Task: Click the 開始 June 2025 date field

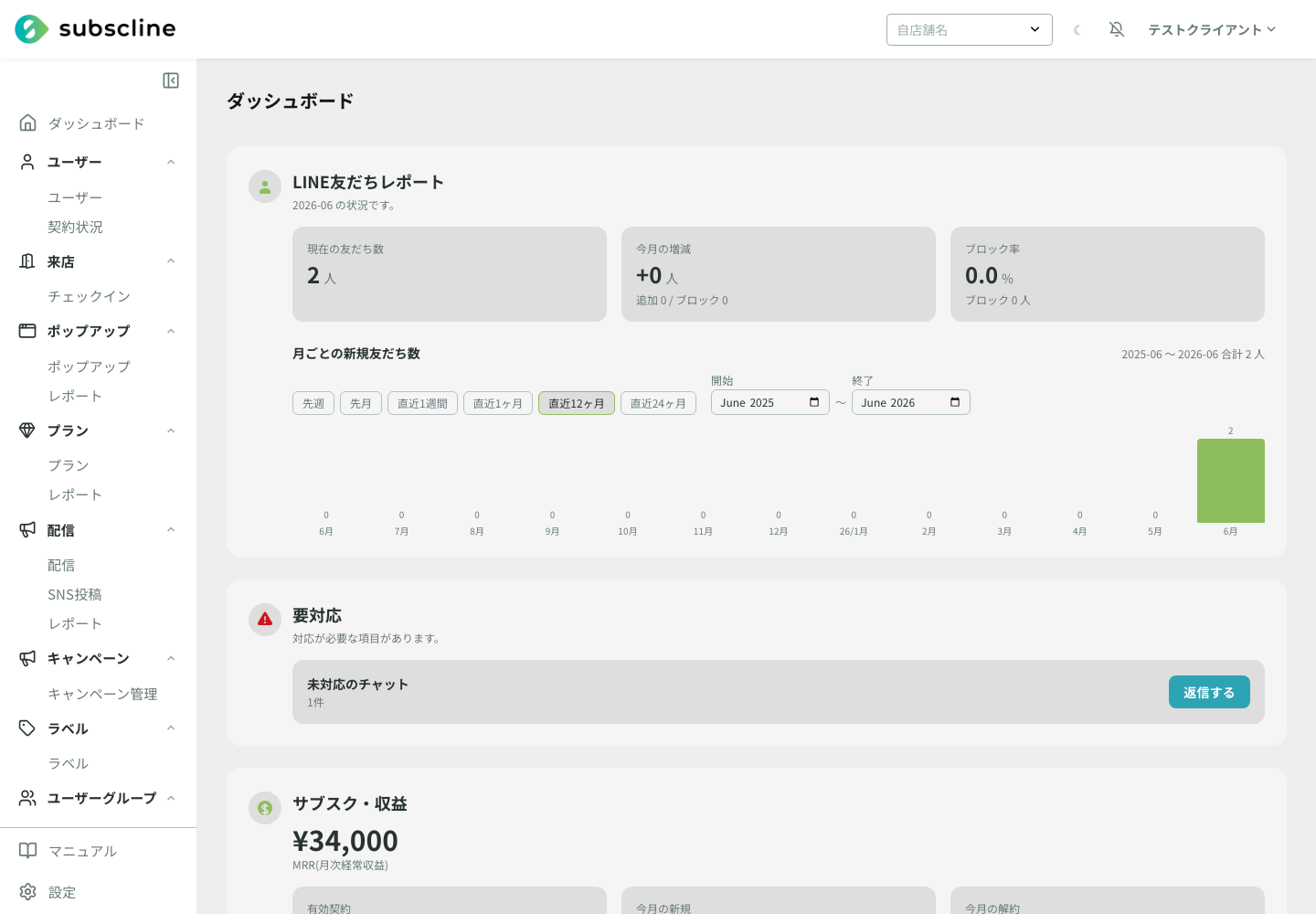Action: point(770,402)
